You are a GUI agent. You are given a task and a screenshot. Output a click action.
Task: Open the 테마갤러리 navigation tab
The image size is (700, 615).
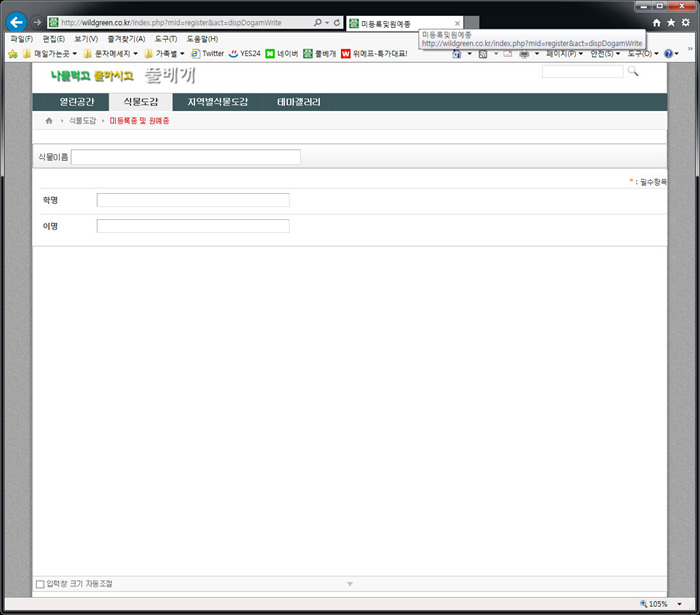coord(299,102)
